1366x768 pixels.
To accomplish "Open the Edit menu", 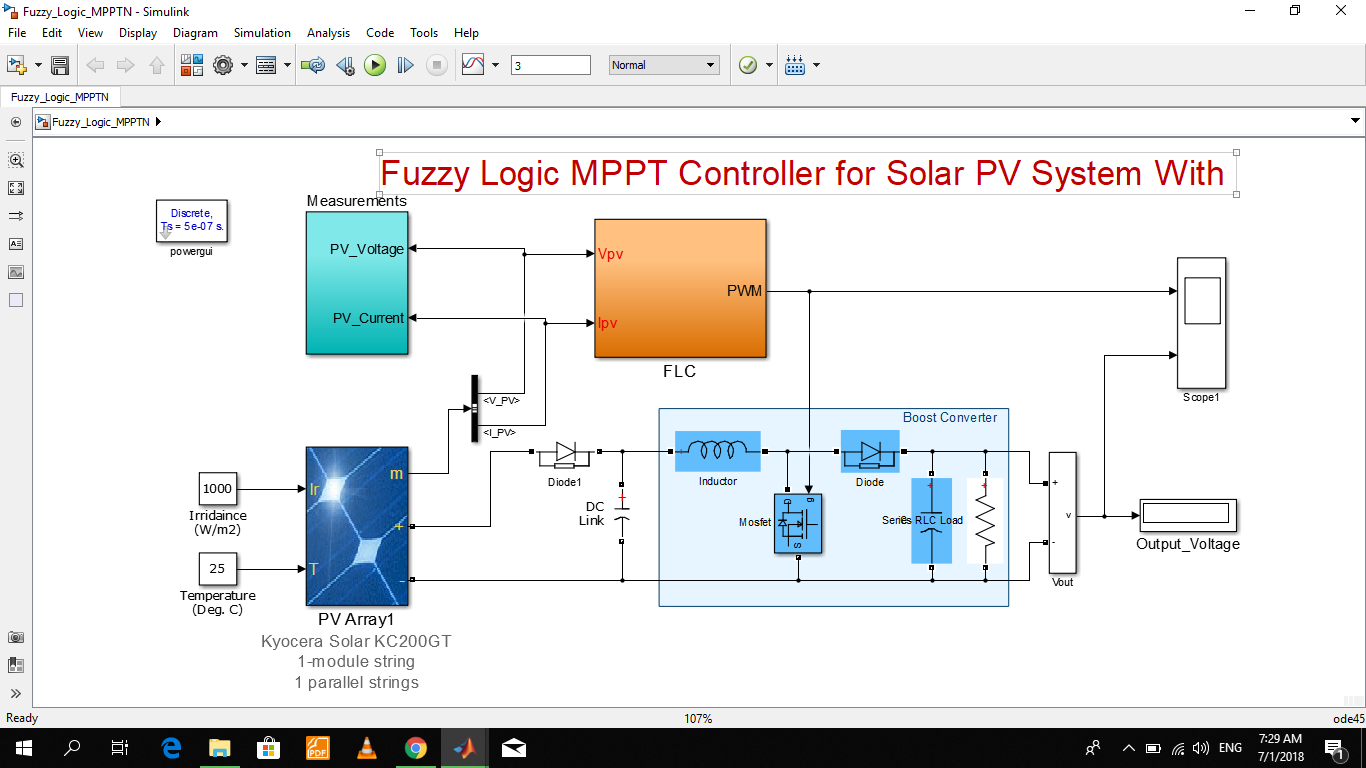I will click(52, 33).
